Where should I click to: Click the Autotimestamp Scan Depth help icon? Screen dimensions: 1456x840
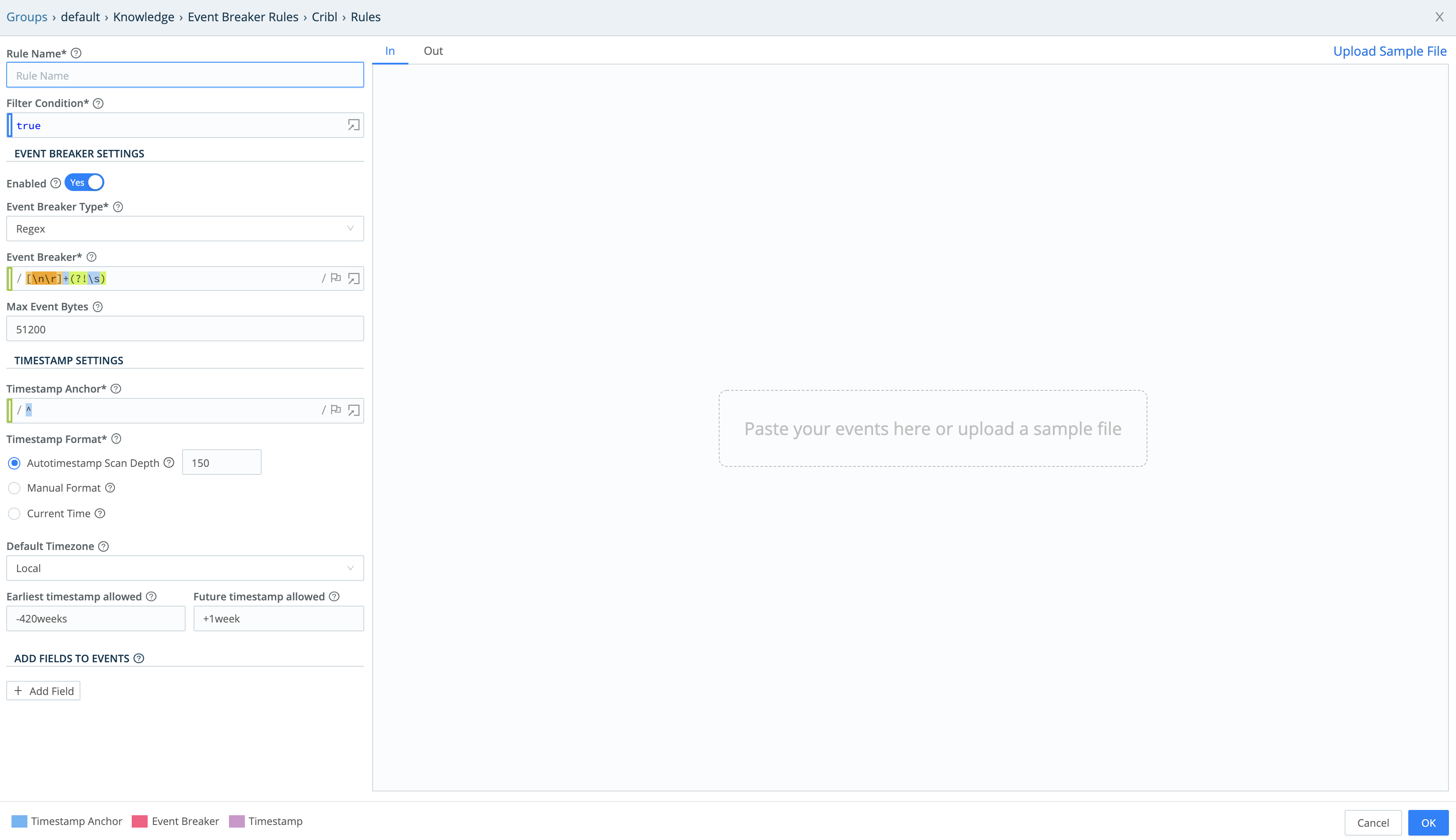pyautogui.click(x=169, y=463)
